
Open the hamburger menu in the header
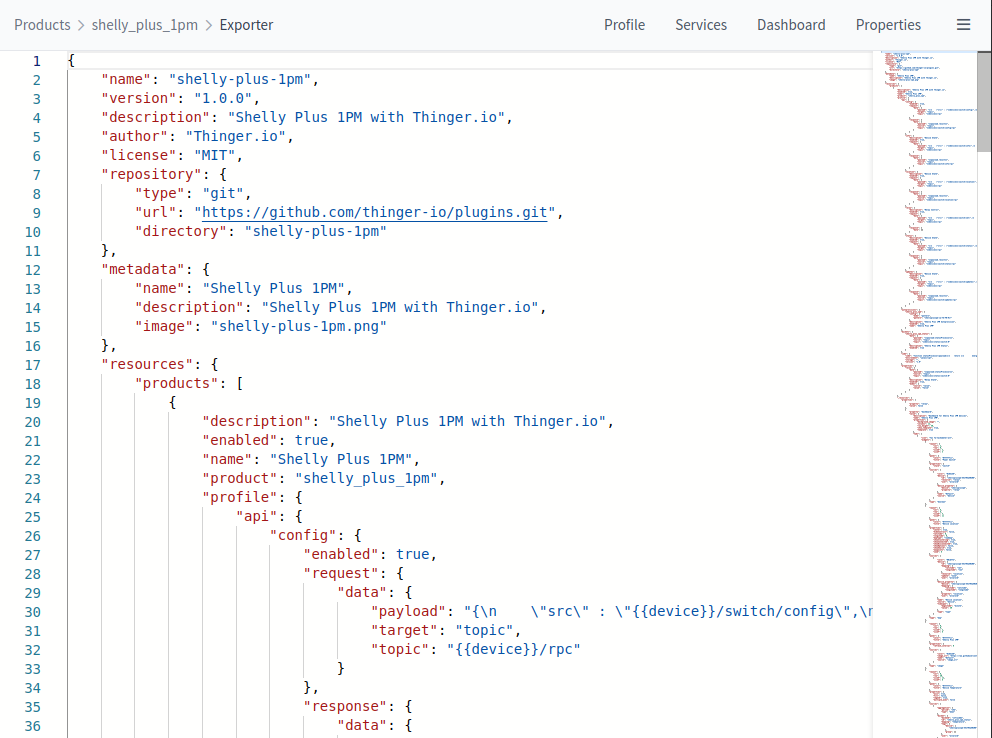(x=963, y=25)
